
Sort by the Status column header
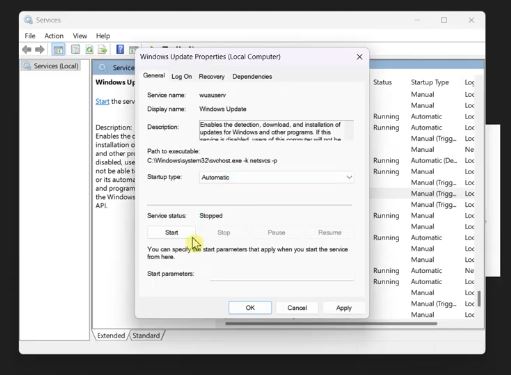[382, 82]
